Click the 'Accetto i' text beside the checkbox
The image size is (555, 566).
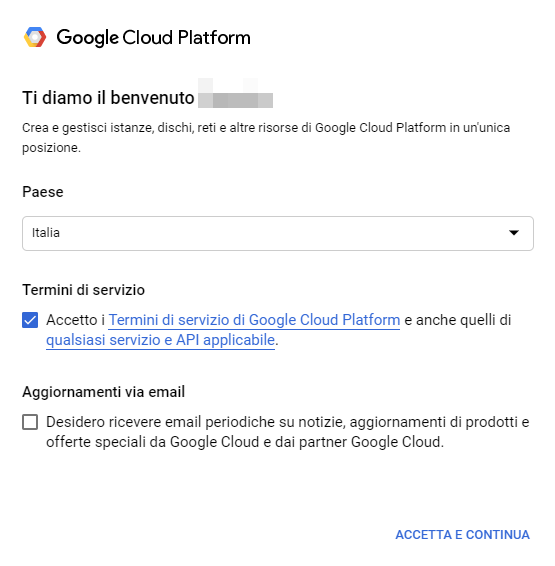(75, 320)
